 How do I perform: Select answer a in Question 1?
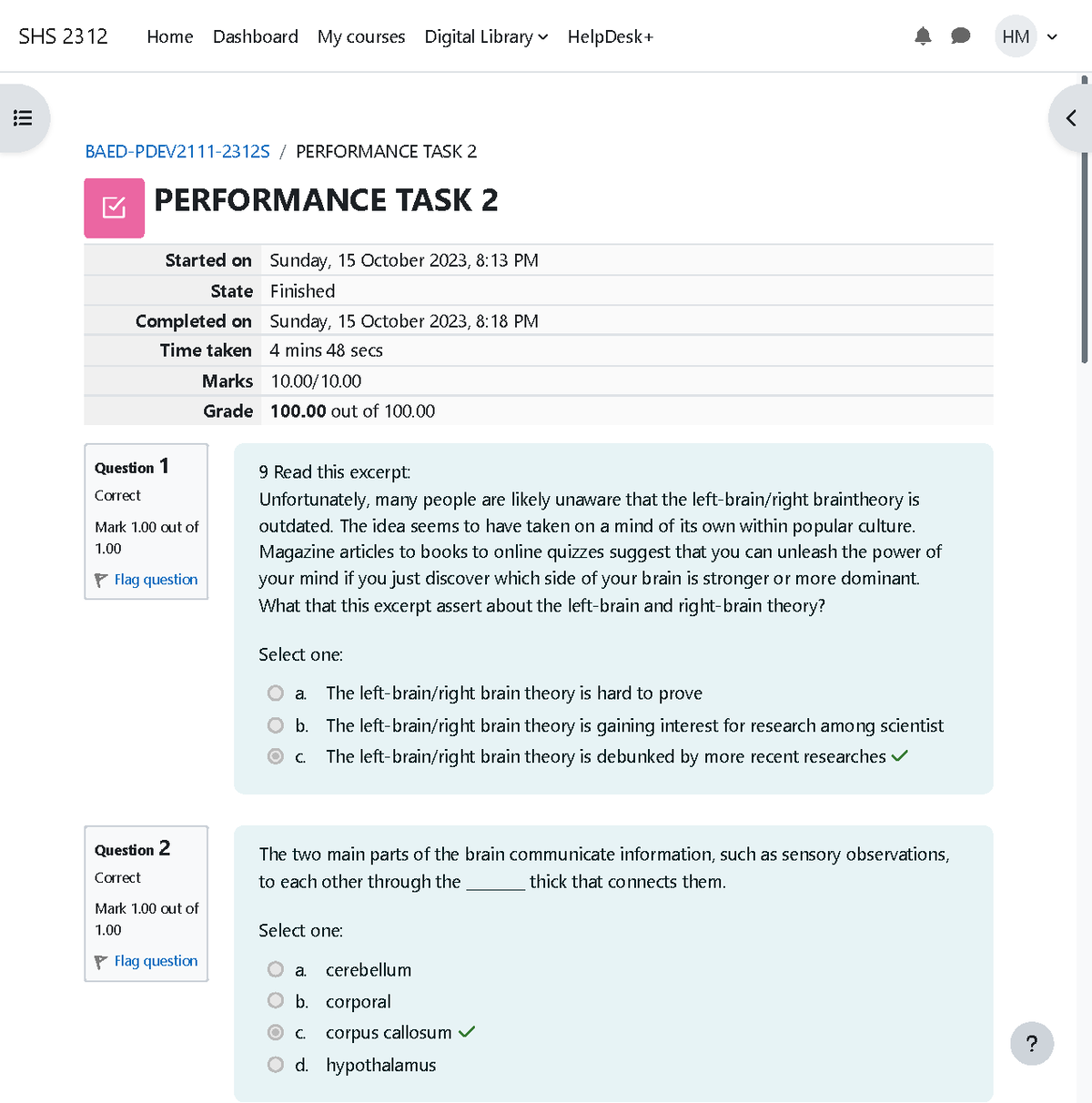pos(275,693)
